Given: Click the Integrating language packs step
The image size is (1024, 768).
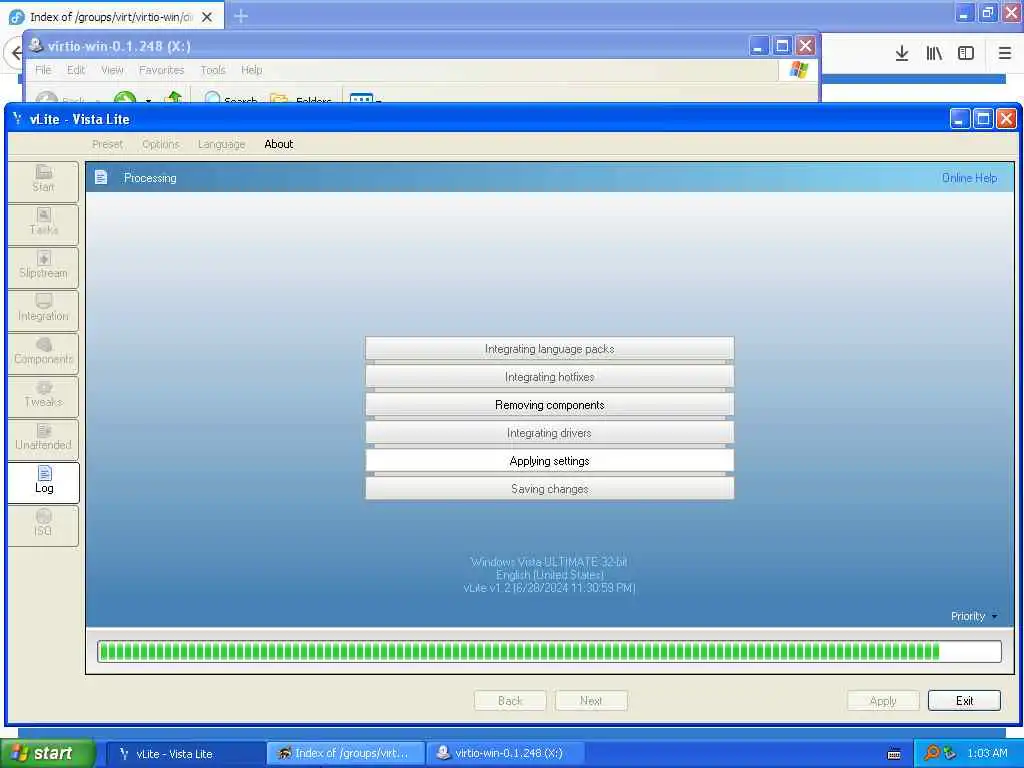Looking at the screenshot, I should tap(549, 349).
